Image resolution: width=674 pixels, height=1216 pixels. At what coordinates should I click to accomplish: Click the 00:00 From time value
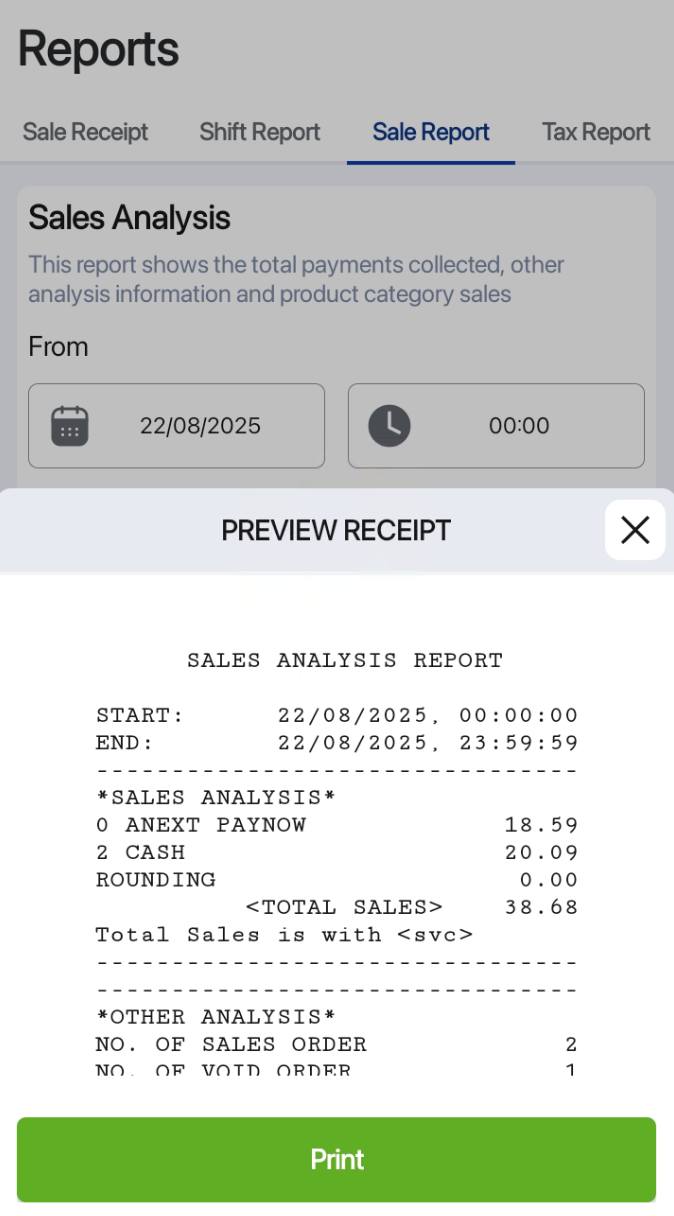[x=519, y=426]
